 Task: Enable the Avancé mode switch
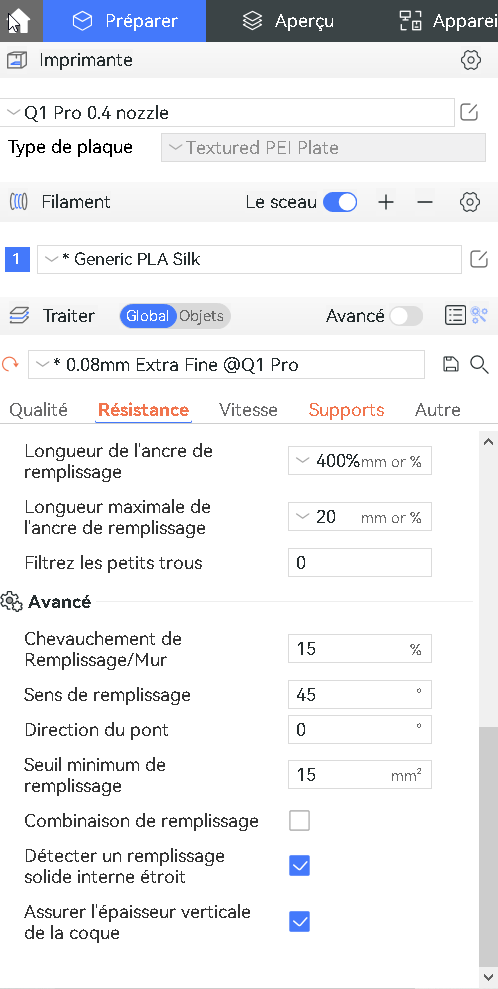click(405, 316)
